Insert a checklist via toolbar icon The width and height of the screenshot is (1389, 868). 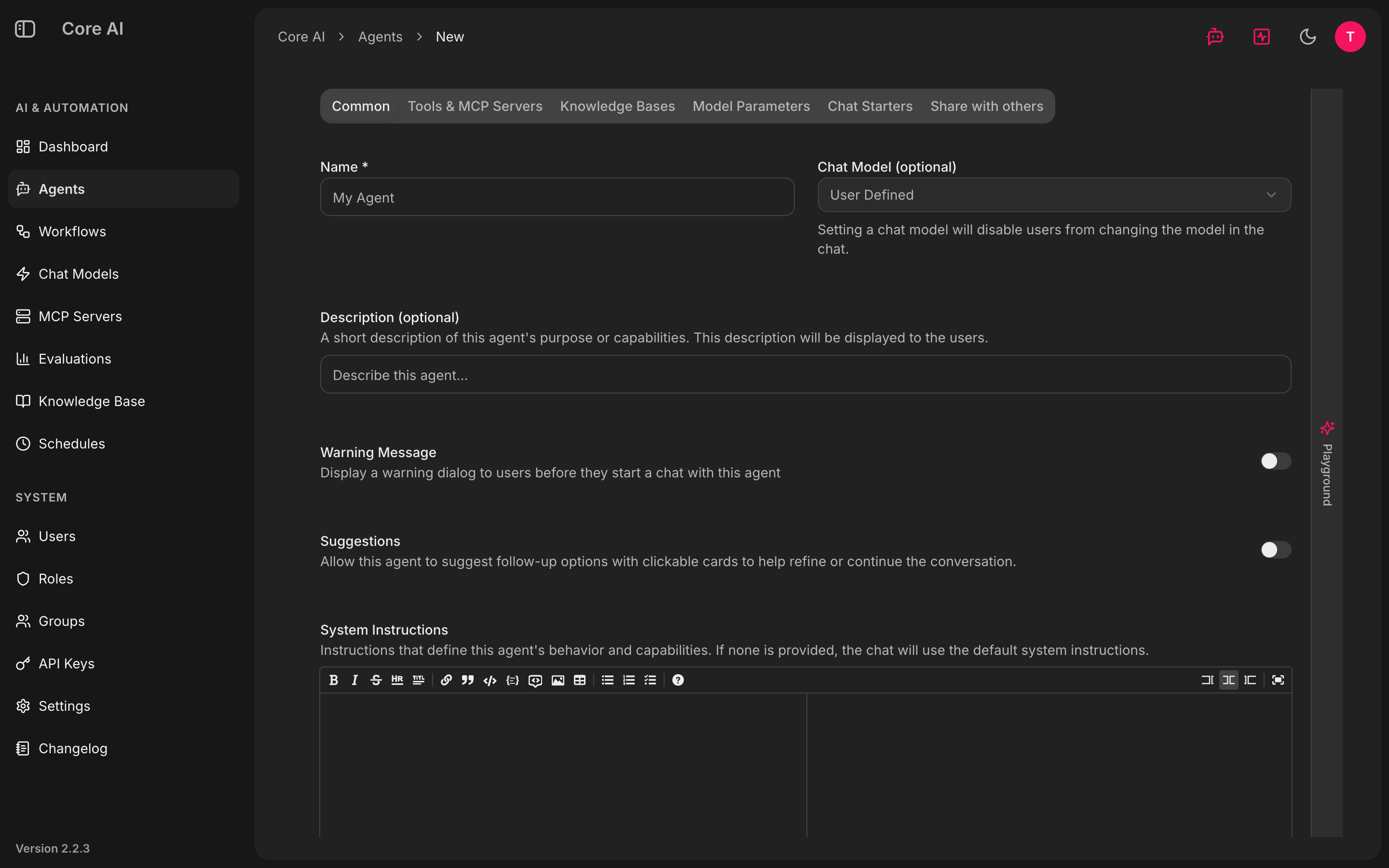point(650,680)
